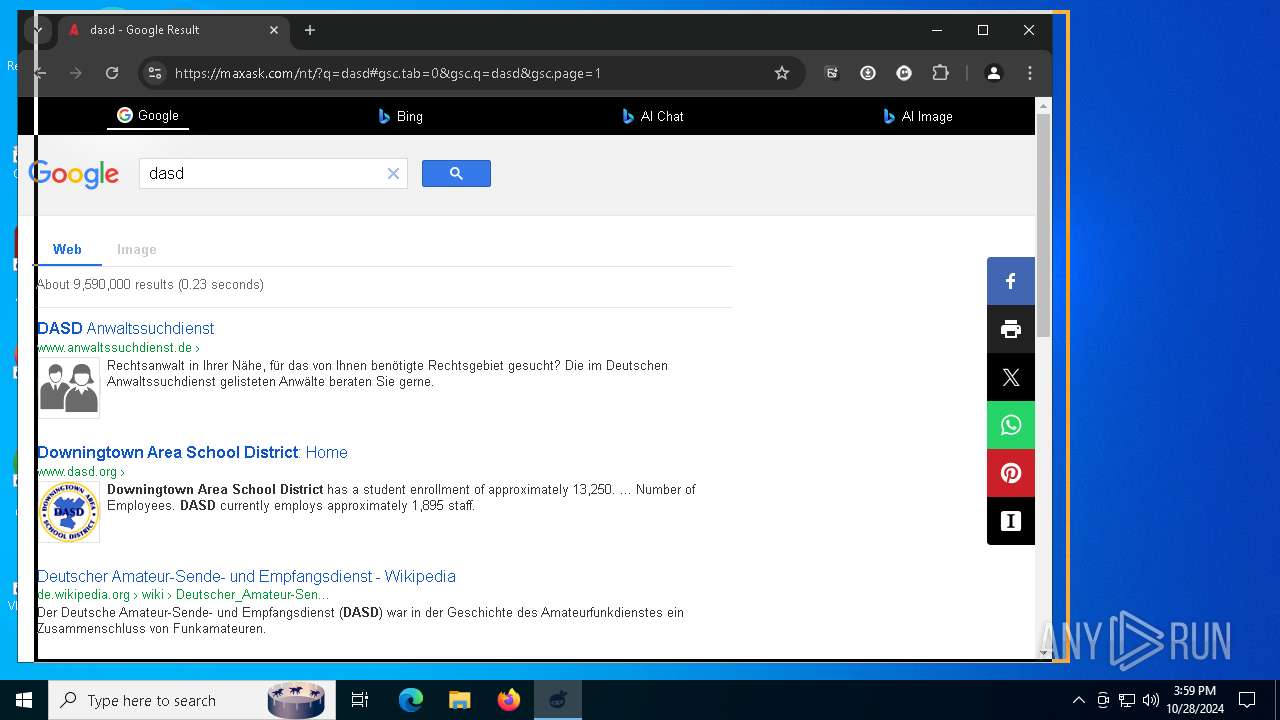The height and width of the screenshot is (720, 1280).
Task: Launch Firefox from the taskbar
Action: coord(509,700)
